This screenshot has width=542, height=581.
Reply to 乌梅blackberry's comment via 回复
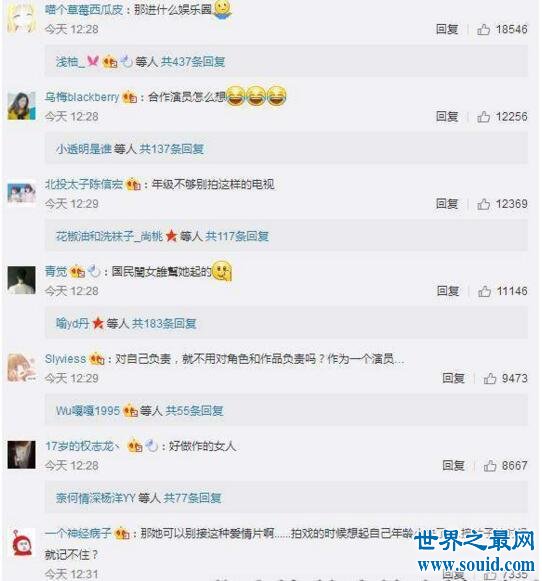[x=447, y=117]
